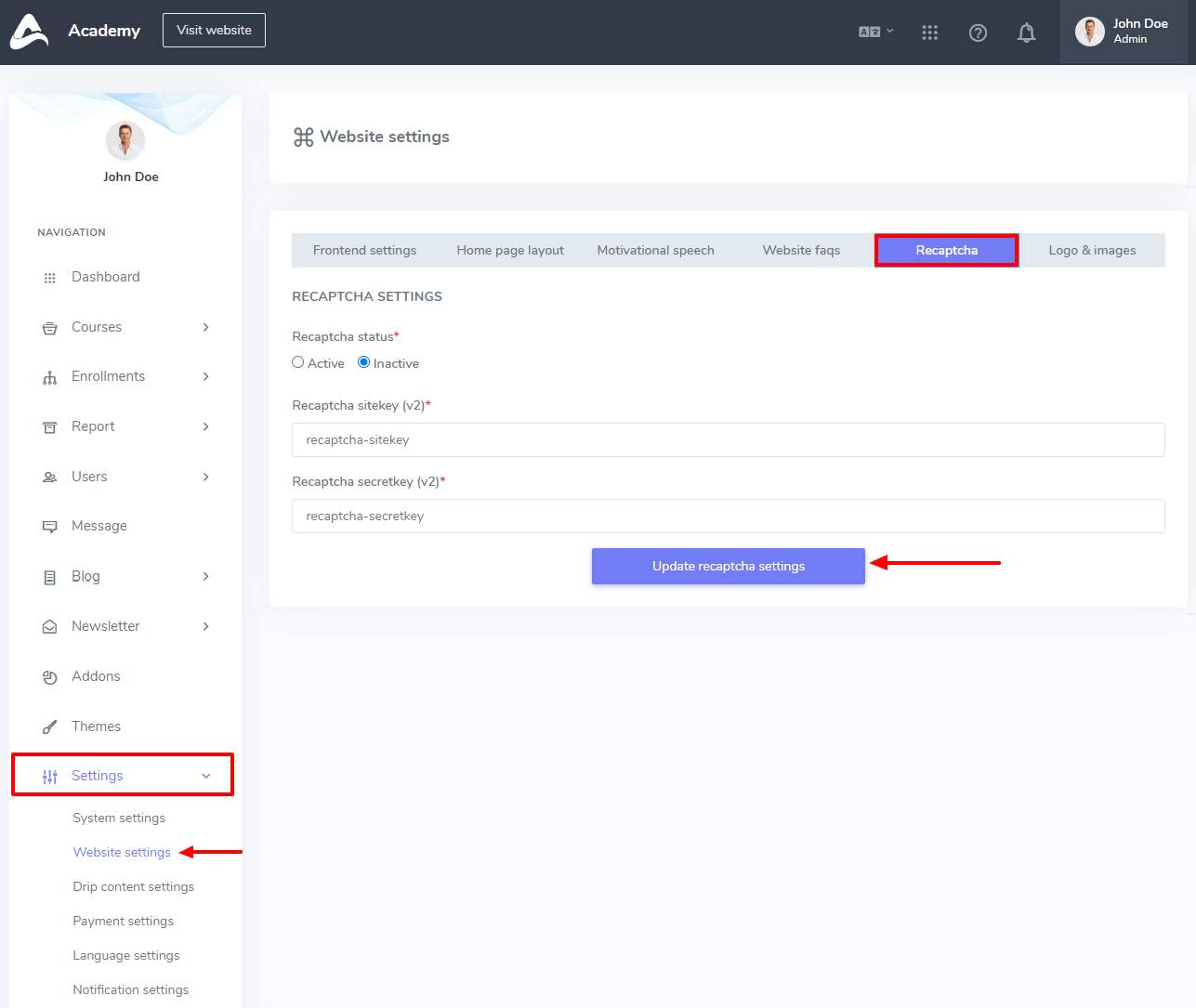Click the Academy logo icon
The height and width of the screenshot is (1008, 1196).
point(29,32)
